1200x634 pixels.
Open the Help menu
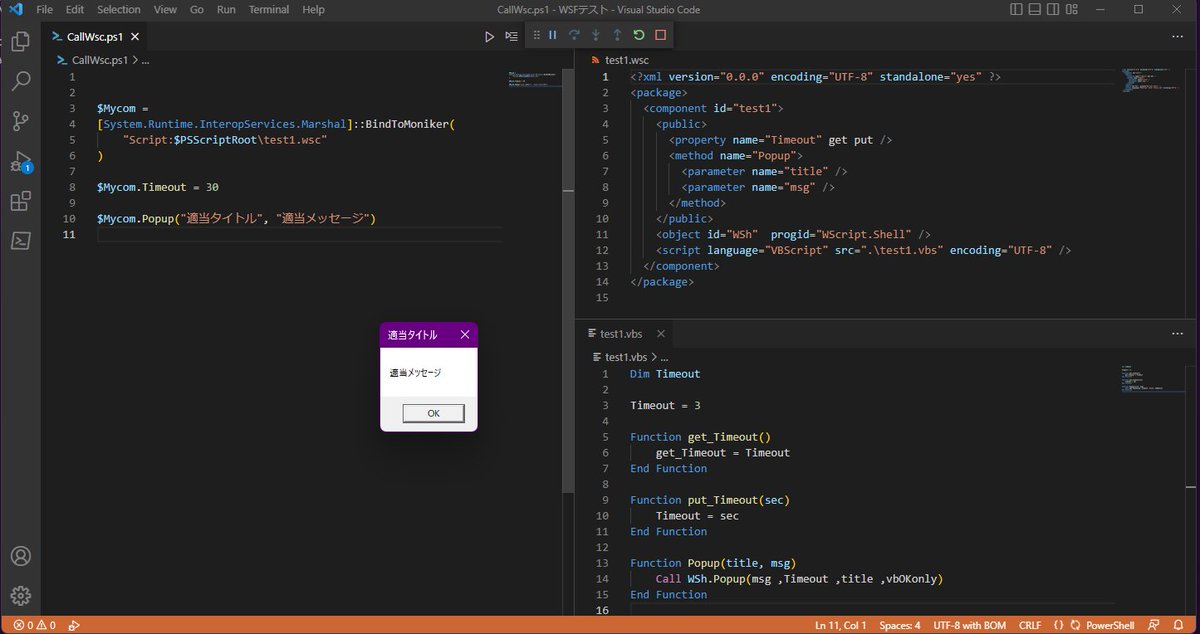[x=313, y=9]
